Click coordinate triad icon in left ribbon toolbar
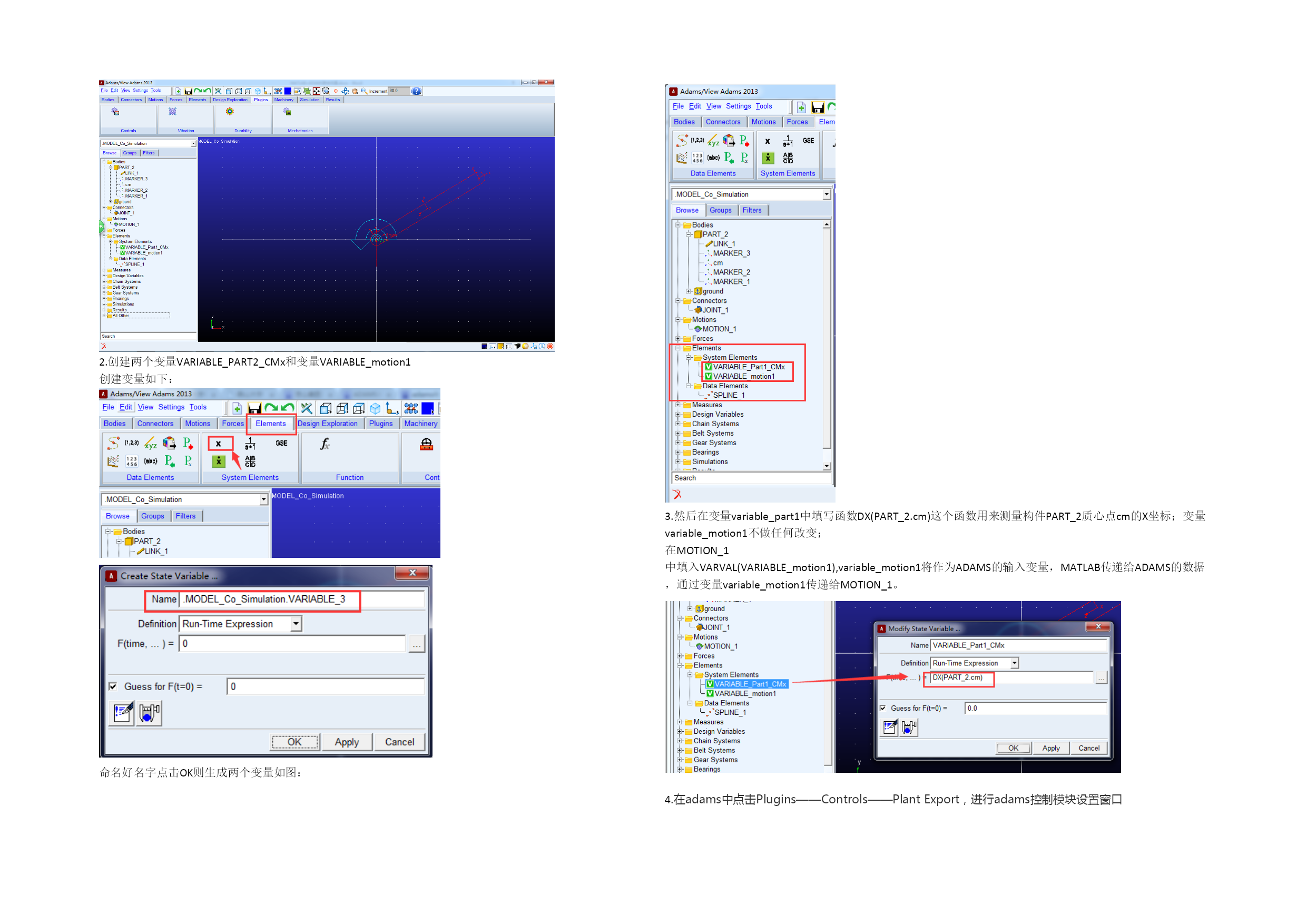Screen dimensions: 1307x924 point(391,408)
